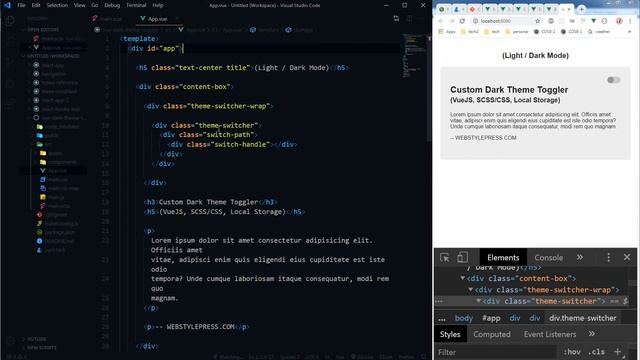Go forward in Chrome
Screen dimensions: 640x360
point(451,21)
